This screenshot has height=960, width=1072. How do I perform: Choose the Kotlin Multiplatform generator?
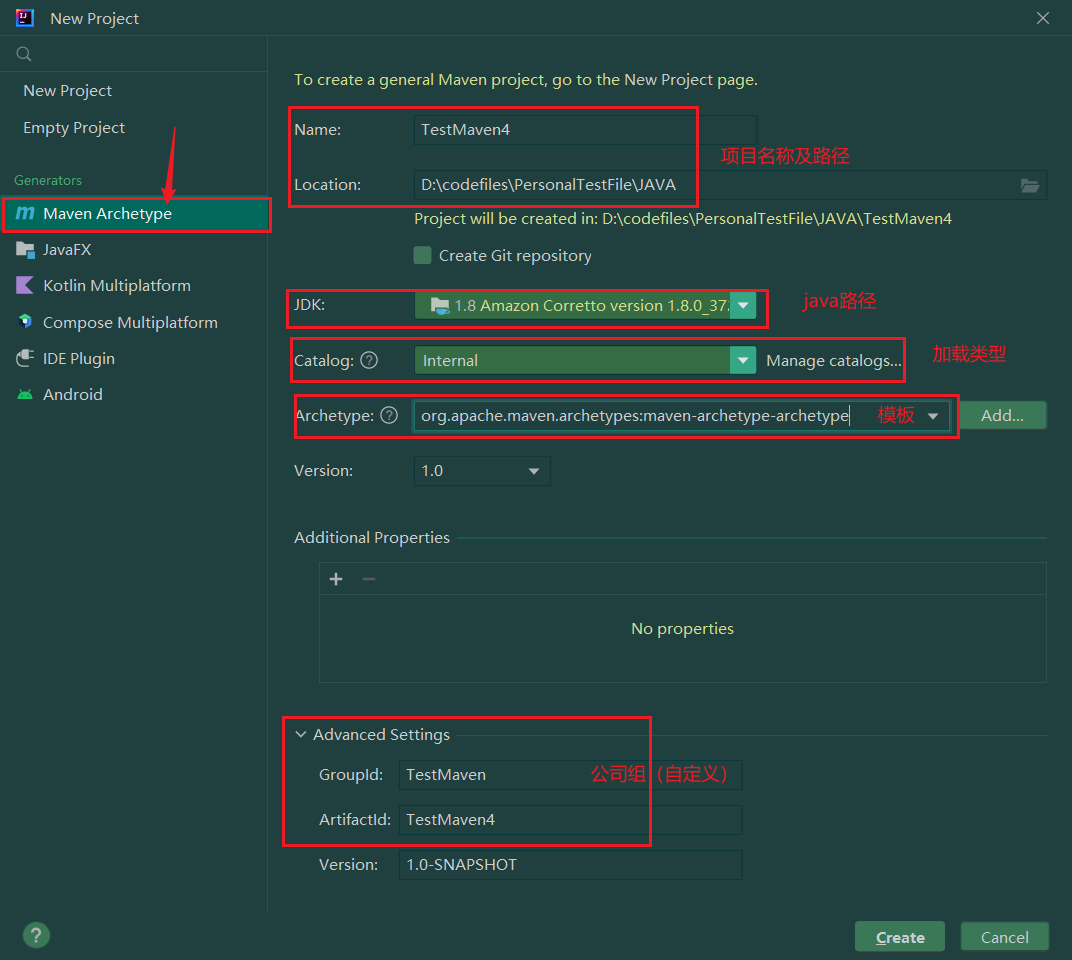116,286
